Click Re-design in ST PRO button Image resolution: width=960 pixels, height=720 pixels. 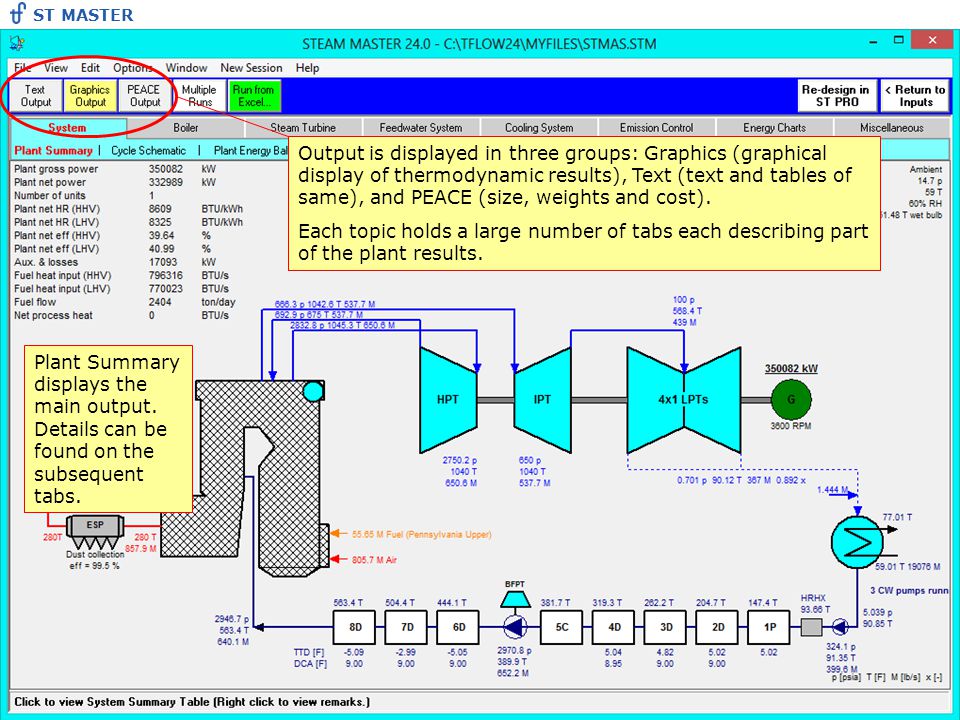tap(836, 96)
